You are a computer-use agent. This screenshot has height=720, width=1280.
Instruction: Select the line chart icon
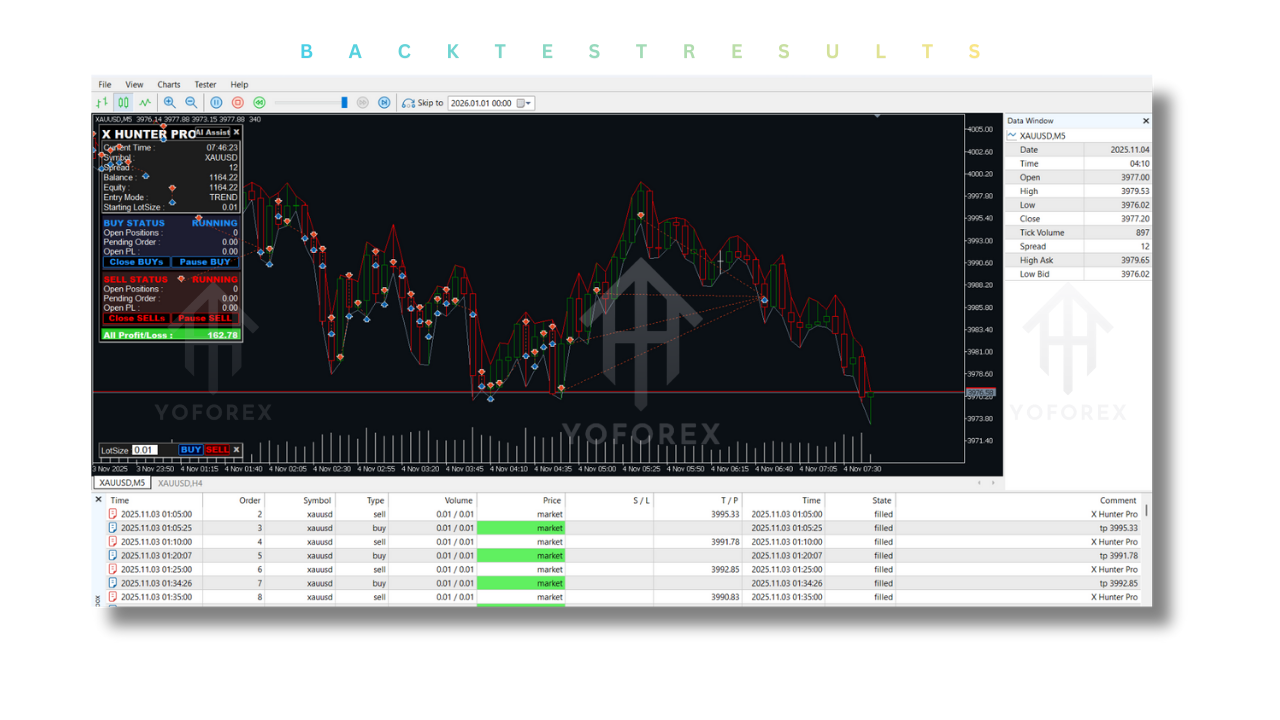(x=145, y=103)
